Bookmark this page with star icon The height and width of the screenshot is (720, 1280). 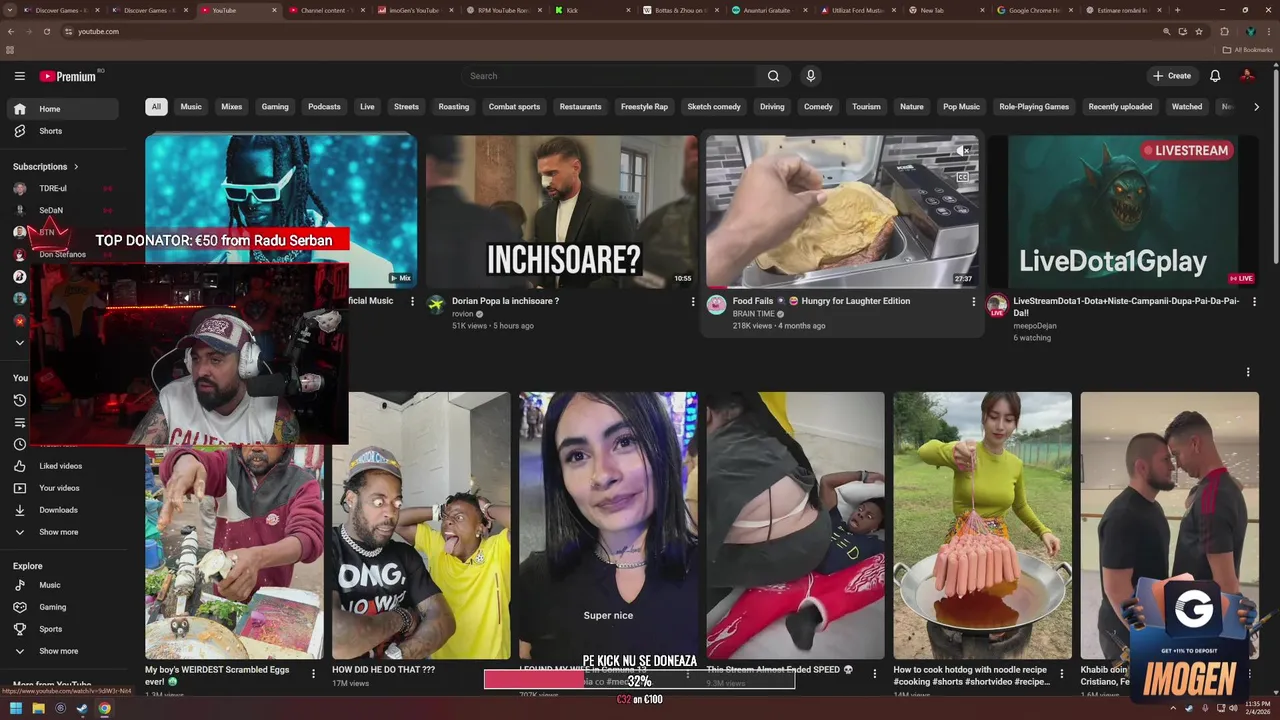pyautogui.click(x=1199, y=31)
